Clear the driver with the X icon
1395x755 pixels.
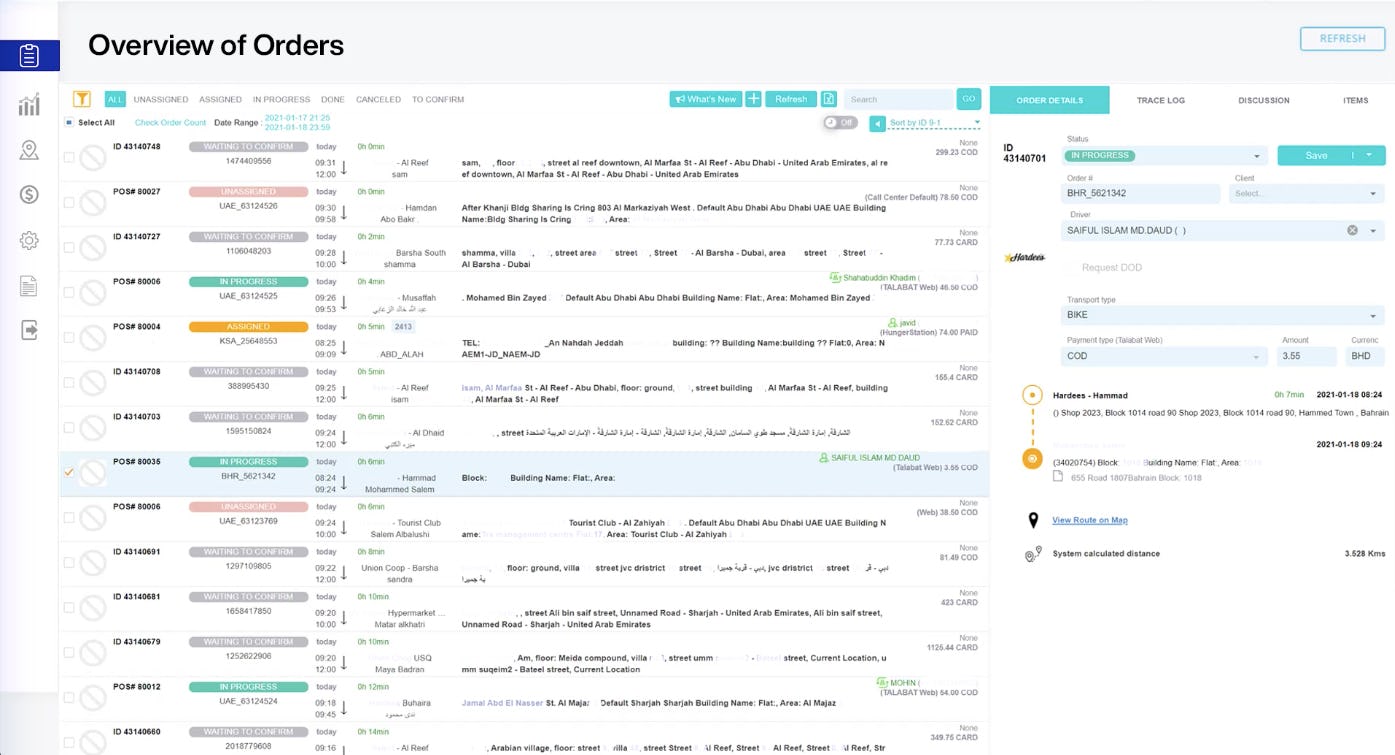1352,230
